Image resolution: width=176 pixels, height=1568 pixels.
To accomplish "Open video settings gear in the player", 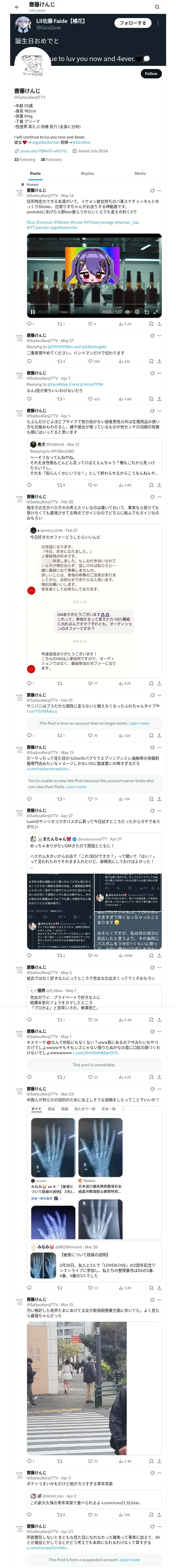I will point(137,312).
